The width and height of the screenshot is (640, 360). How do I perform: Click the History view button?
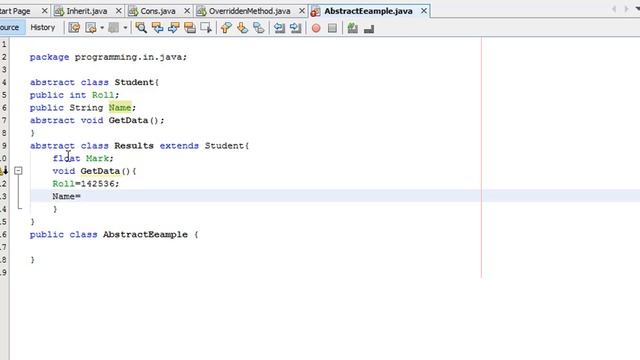tap(42, 27)
